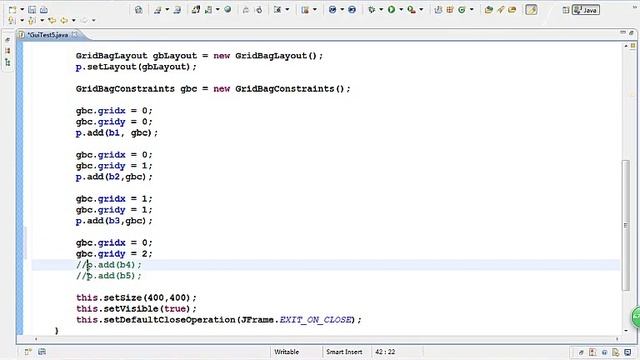This screenshot has height=360, width=640.
Task: Minimize the editor area button
Action: click(623, 32)
